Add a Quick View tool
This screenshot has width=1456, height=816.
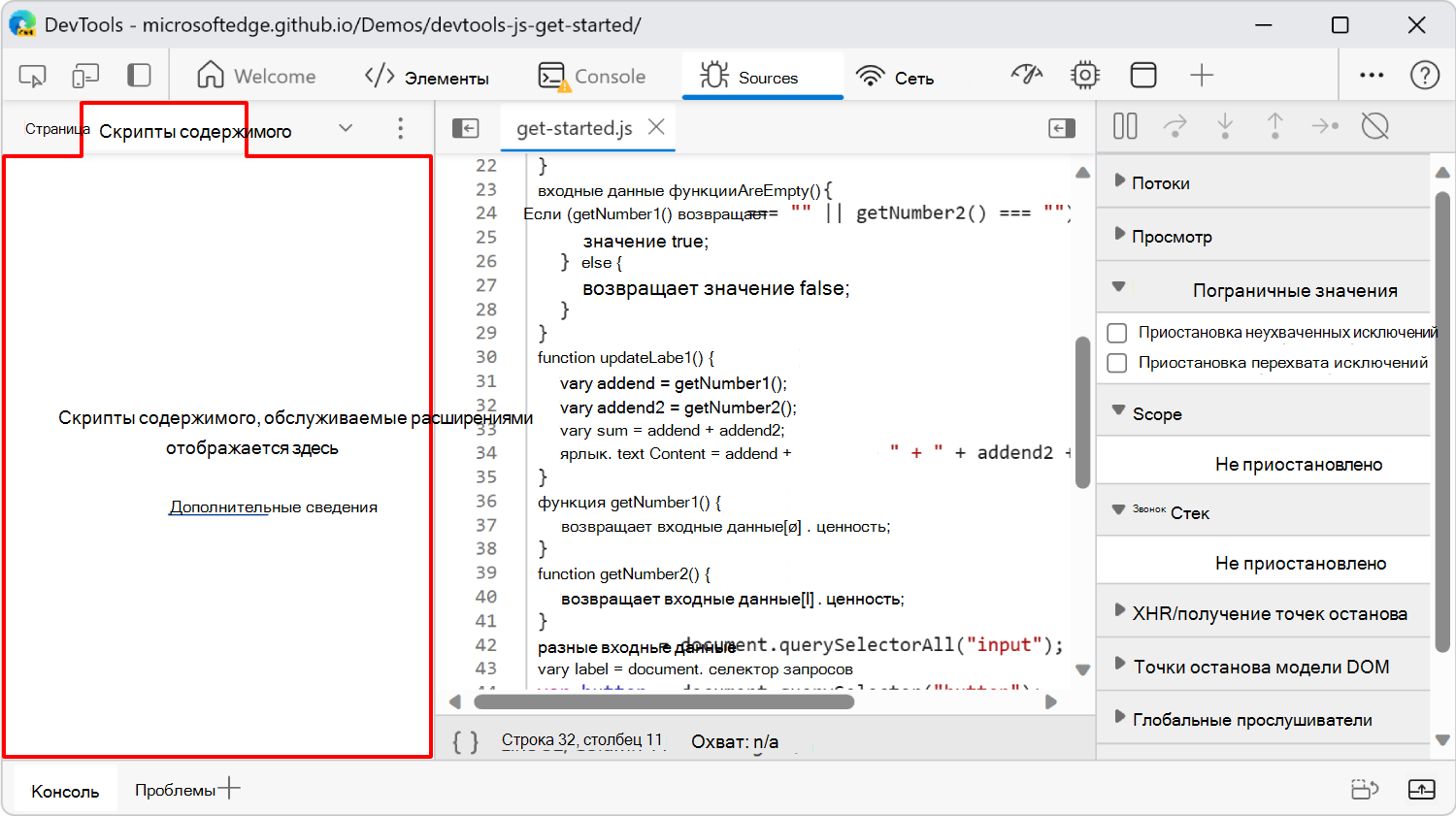coord(229,788)
